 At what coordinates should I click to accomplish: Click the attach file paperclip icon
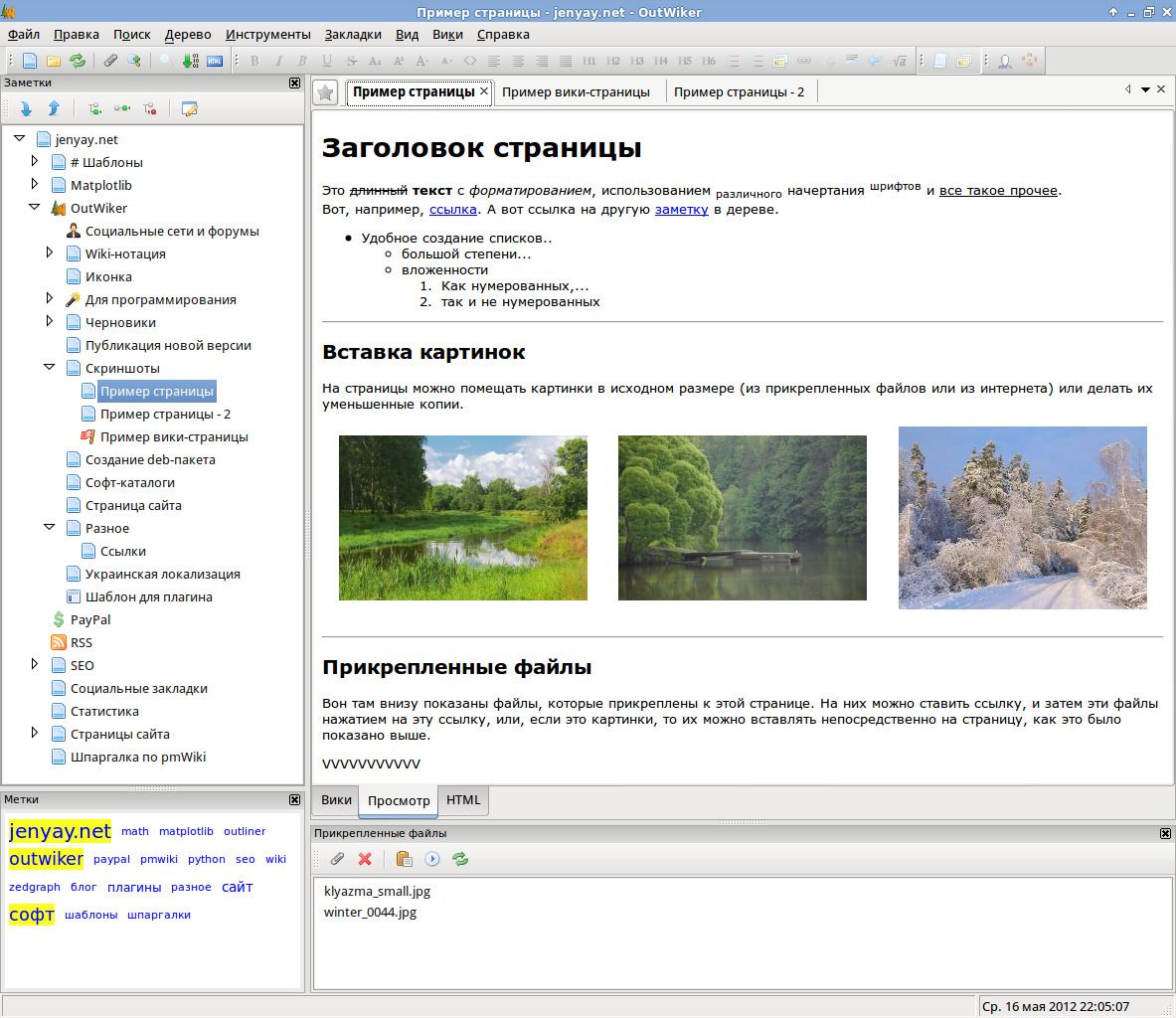point(337,859)
